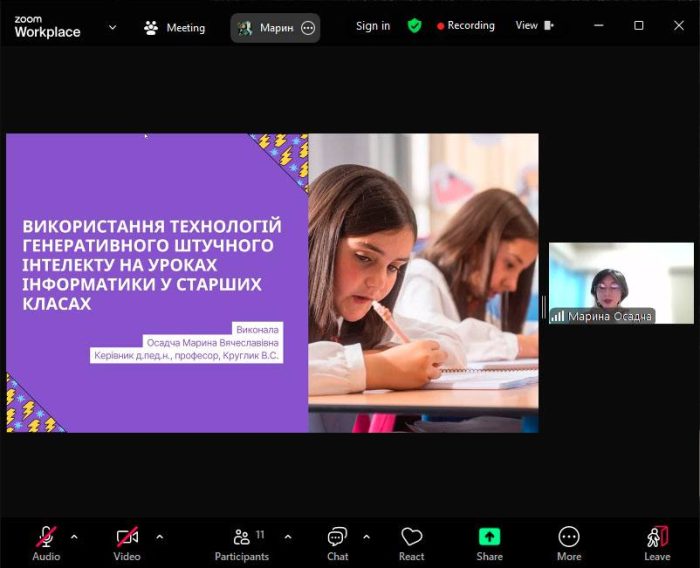This screenshot has width=700, height=568.
Task: Start camera using the Video button
Action: (127, 540)
